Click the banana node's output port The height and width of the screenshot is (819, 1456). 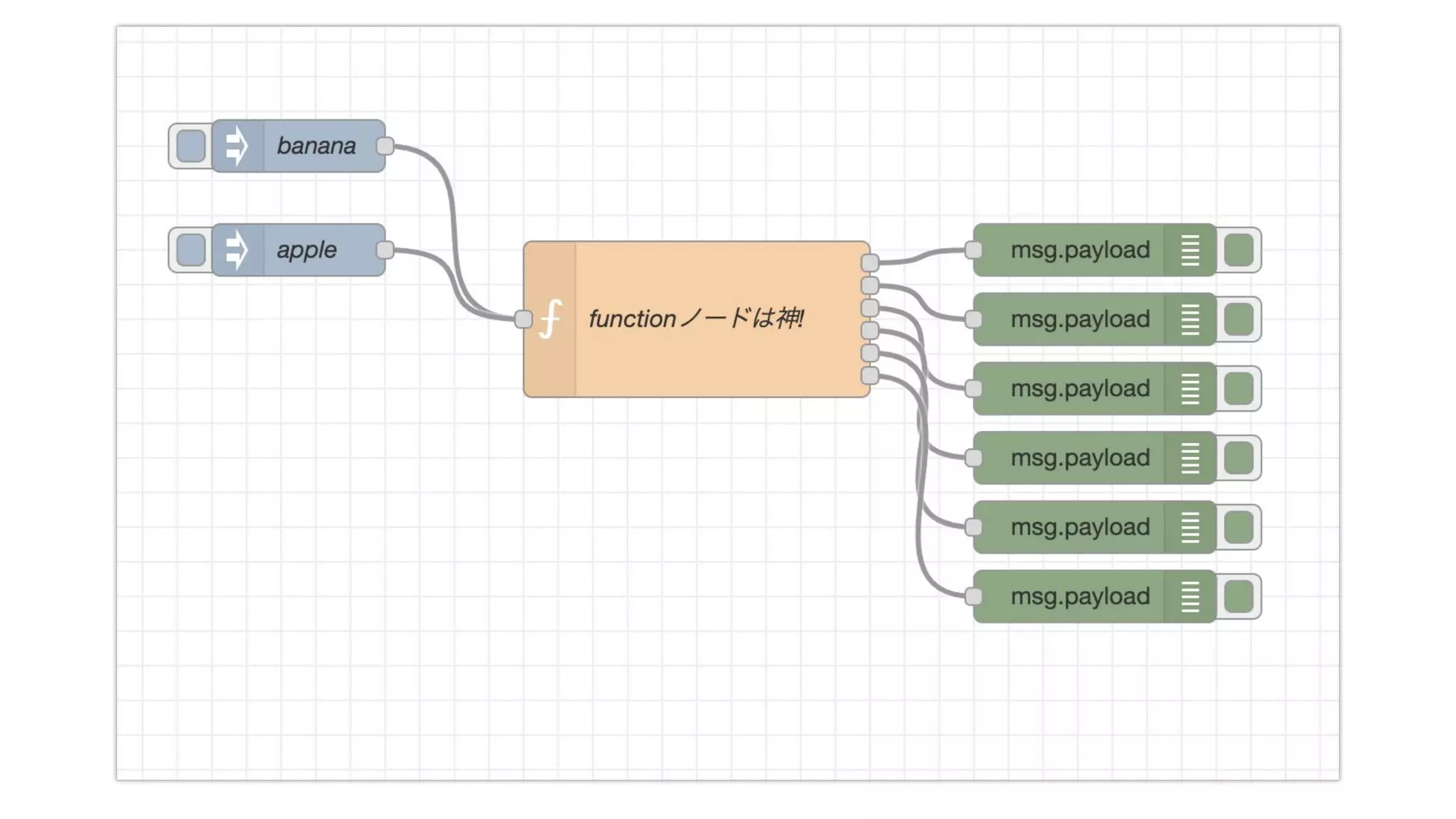point(385,146)
